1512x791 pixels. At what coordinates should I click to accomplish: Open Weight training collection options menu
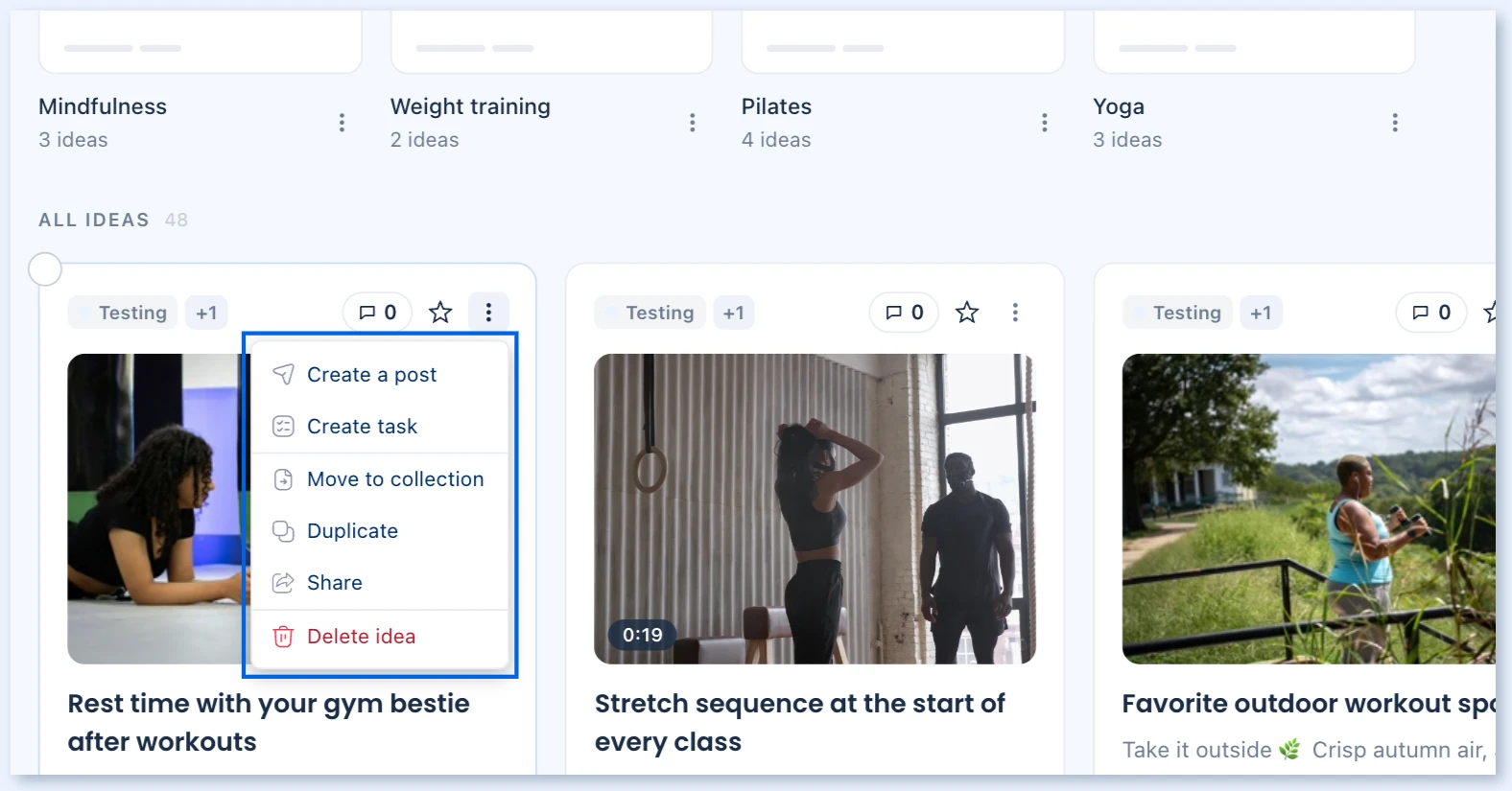[693, 123]
